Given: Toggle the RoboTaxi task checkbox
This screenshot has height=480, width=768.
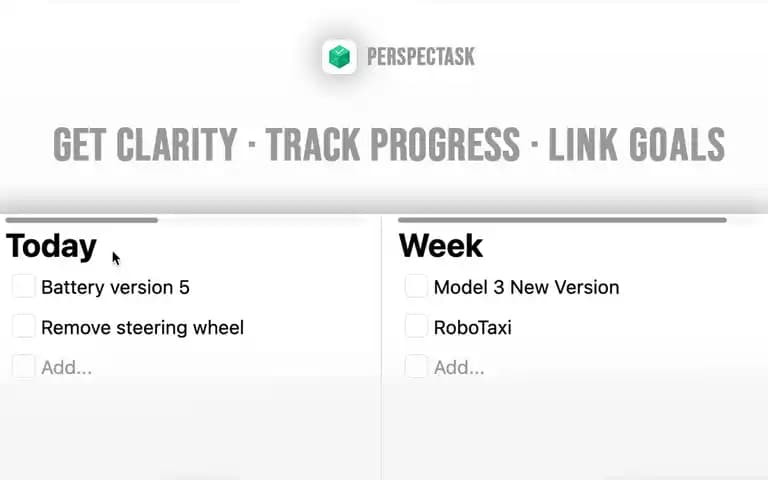Looking at the screenshot, I should [x=416, y=326].
